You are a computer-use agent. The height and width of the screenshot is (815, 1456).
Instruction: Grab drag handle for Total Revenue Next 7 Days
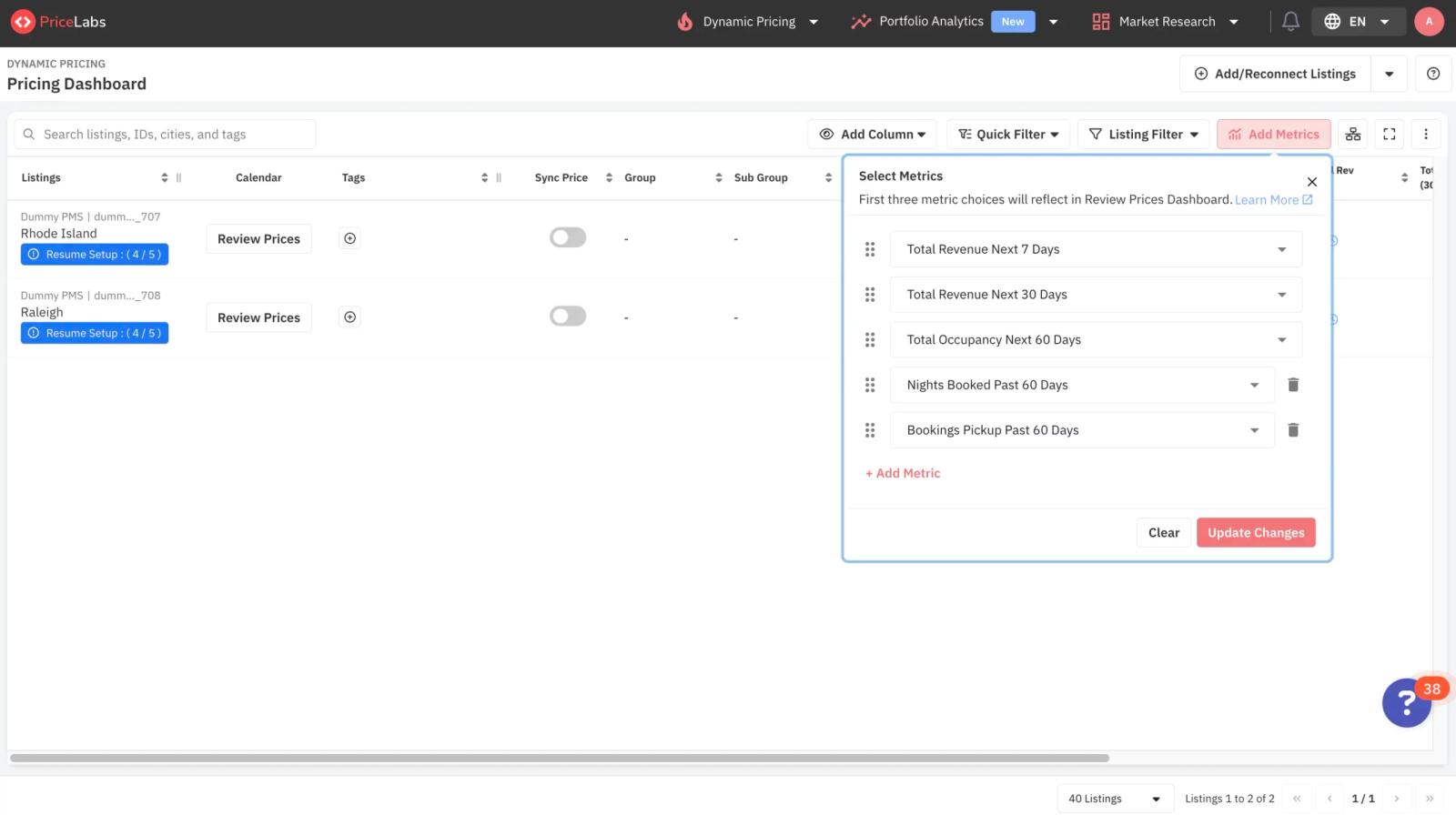click(x=870, y=249)
